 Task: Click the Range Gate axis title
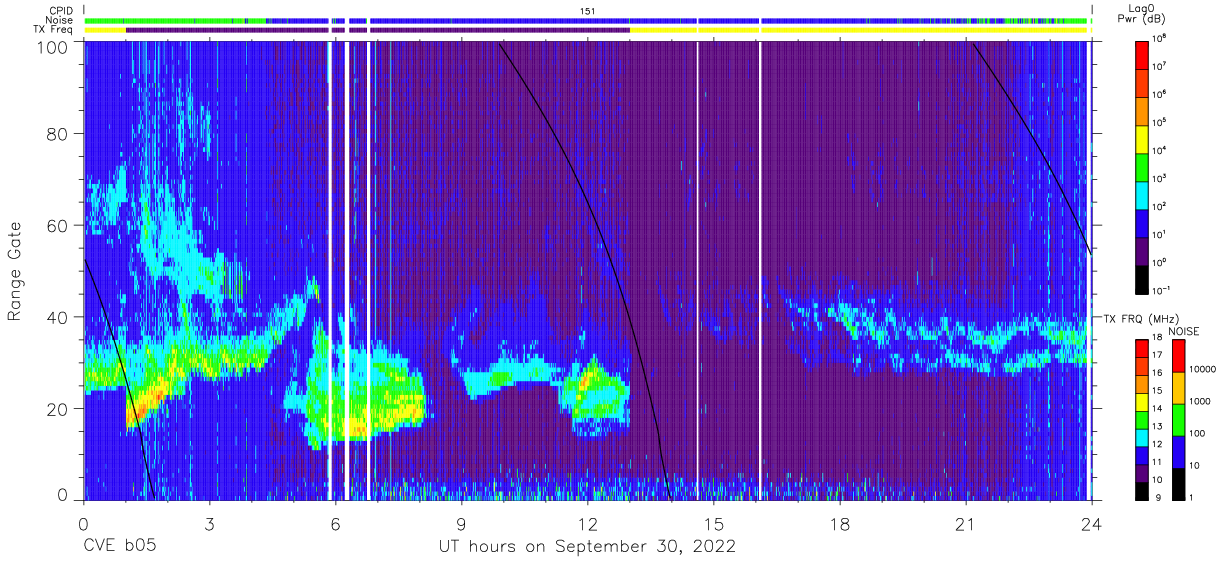coord(15,272)
